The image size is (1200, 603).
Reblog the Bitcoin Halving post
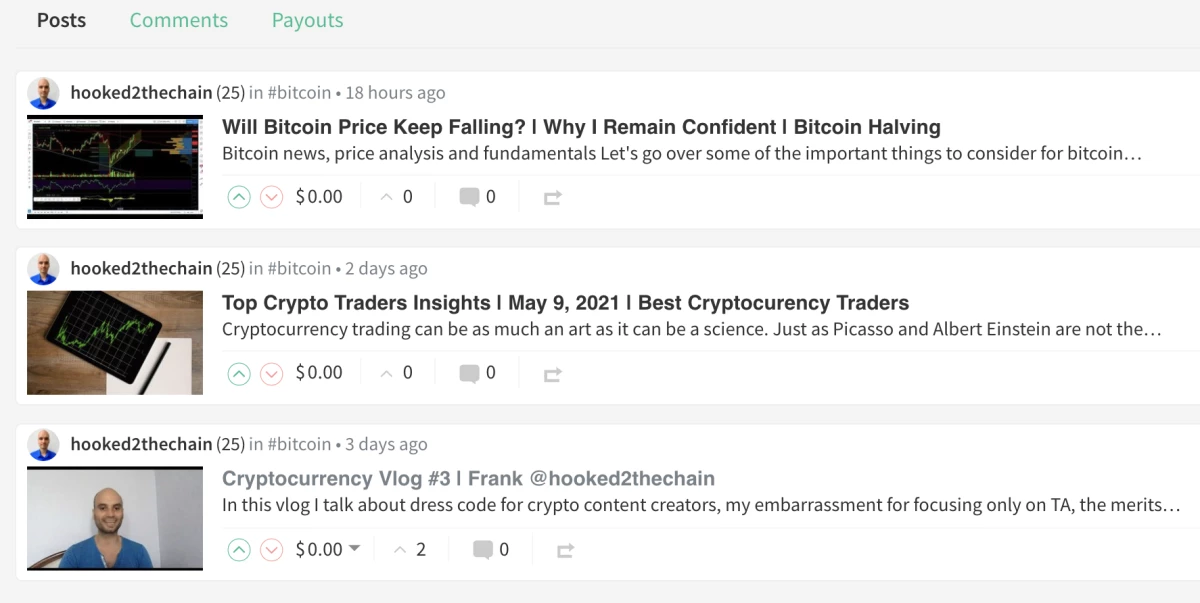tap(552, 198)
